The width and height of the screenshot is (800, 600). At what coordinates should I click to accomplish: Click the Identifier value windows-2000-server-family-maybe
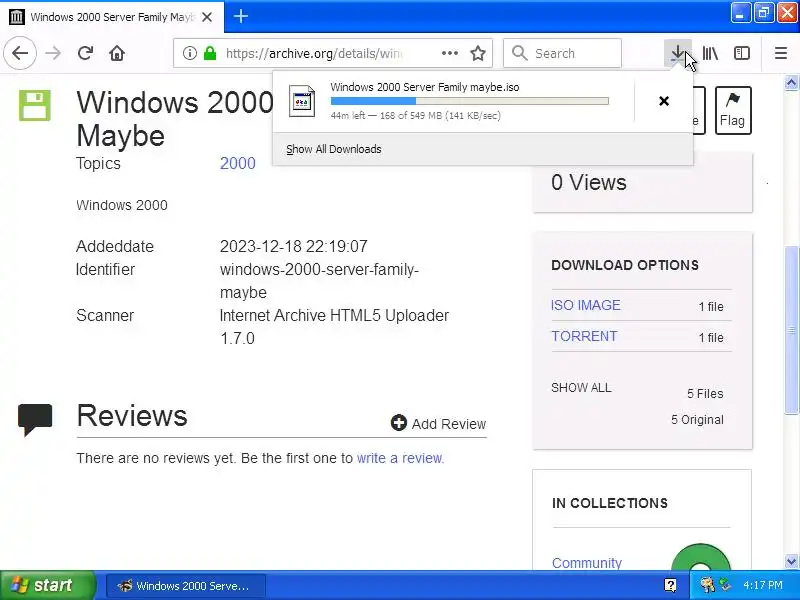(319, 281)
